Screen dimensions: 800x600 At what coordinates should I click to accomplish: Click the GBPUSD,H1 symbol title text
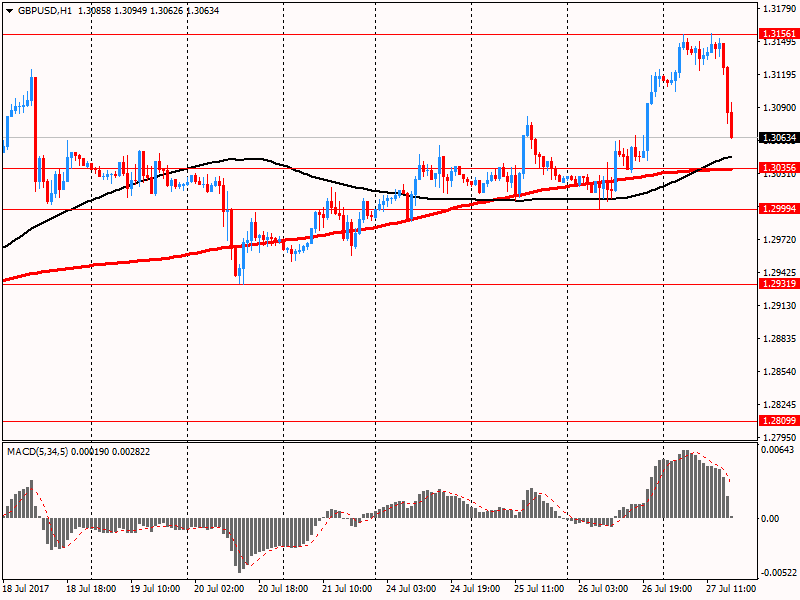pos(44,11)
